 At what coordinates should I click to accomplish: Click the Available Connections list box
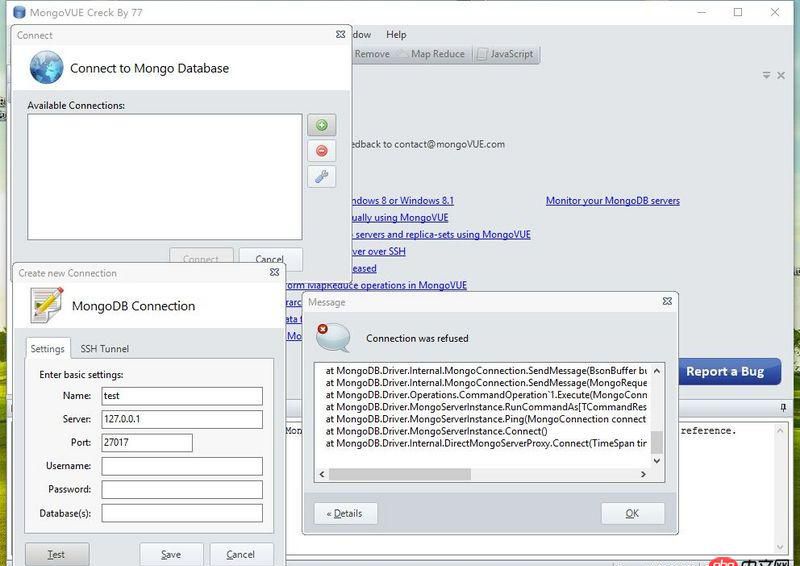(x=165, y=177)
